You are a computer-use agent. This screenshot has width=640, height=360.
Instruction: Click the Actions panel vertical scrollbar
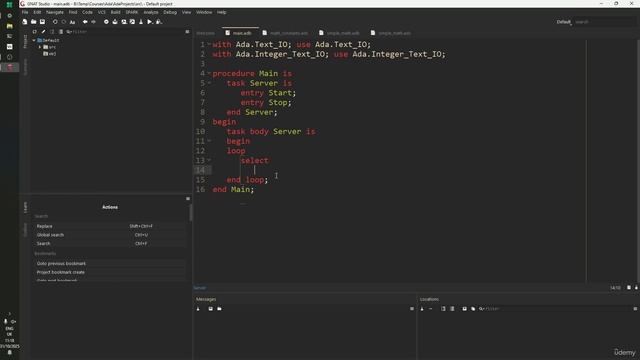pyautogui.click(x=190, y=212)
